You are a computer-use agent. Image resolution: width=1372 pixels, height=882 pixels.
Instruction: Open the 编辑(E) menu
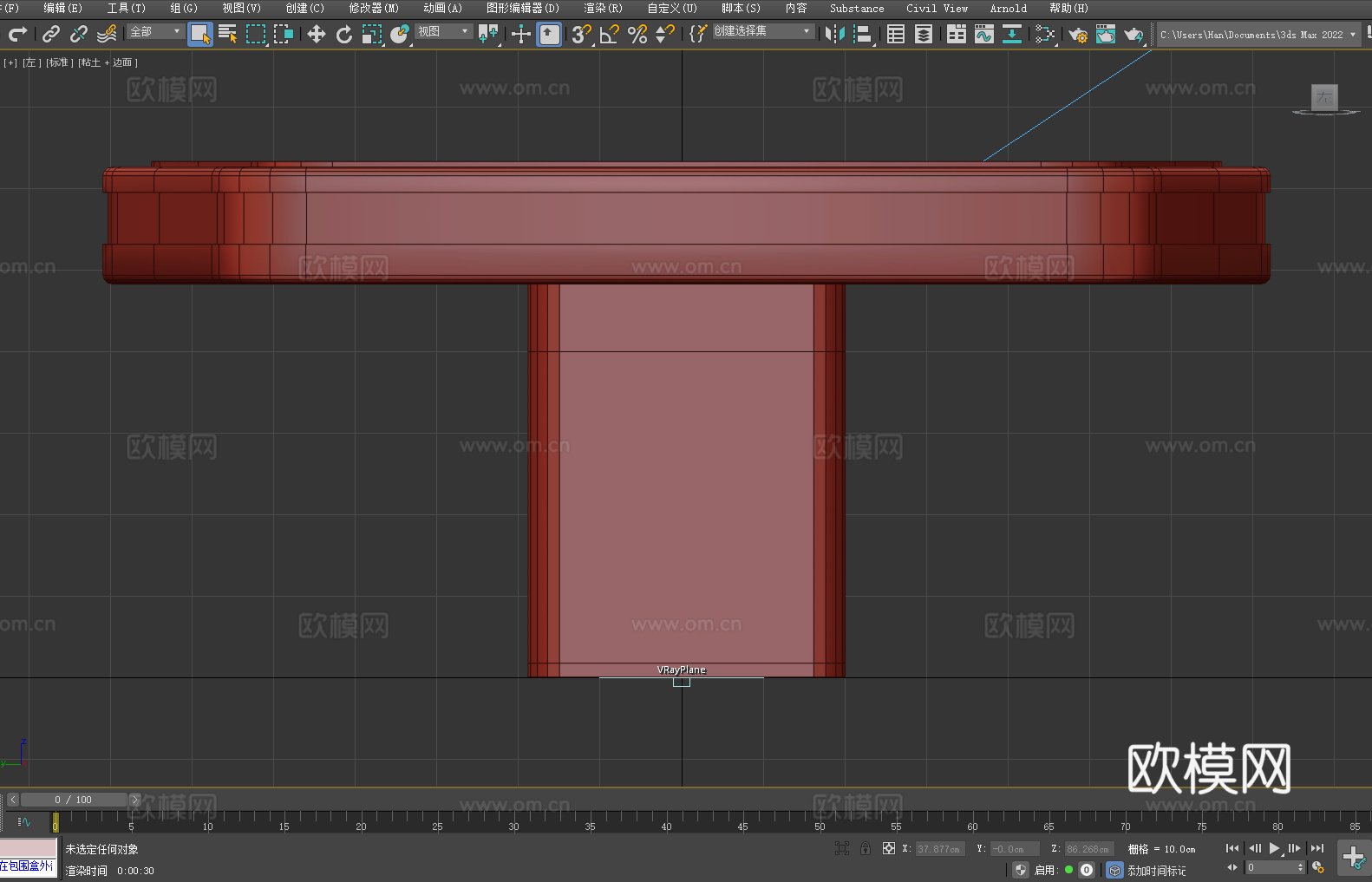(x=63, y=8)
